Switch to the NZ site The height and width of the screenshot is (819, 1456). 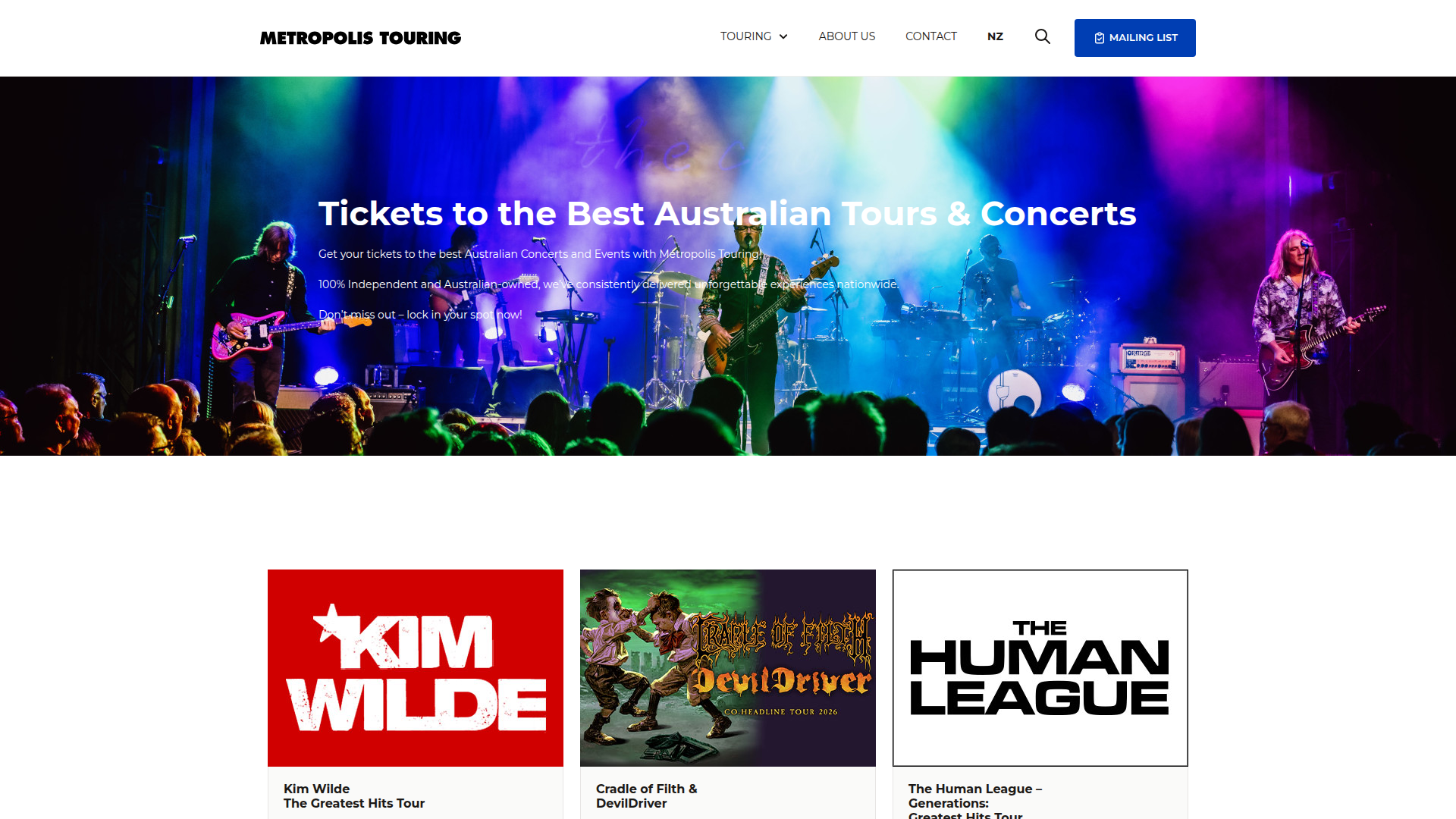pyautogui.click(x=995, y=36)
